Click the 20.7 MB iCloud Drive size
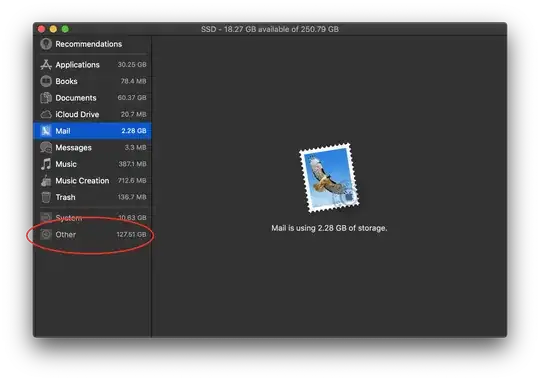The height and width of the screenshot is (381, 540). tap(133, 114)
